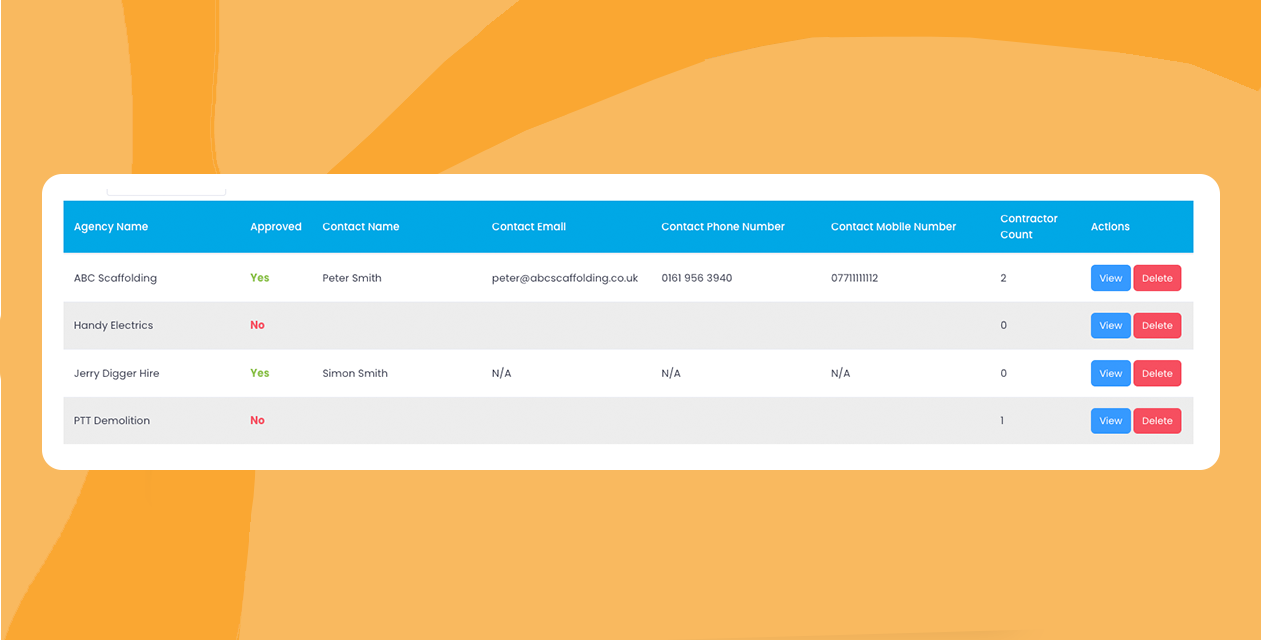This screenshot has height=640, width=1261.
Task: Click the green Yes for Jerry Digger Hire
Action: point(259,373)
